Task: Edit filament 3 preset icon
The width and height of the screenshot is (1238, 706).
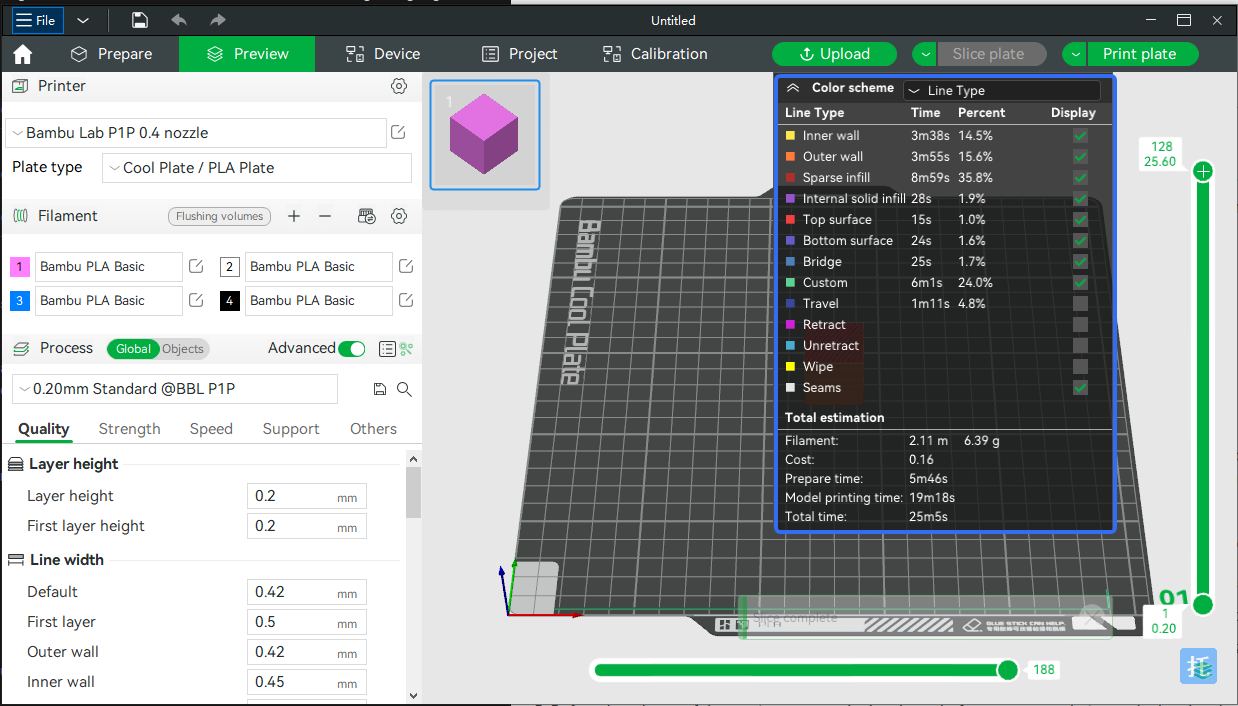Action: click(x=196, y=300)
